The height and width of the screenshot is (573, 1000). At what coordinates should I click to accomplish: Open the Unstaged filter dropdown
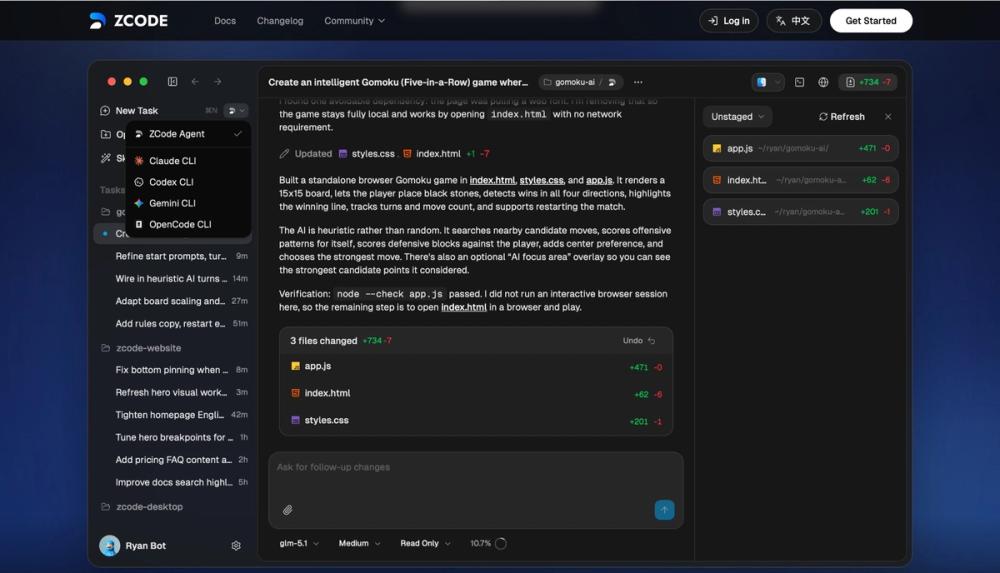point(737,117)
